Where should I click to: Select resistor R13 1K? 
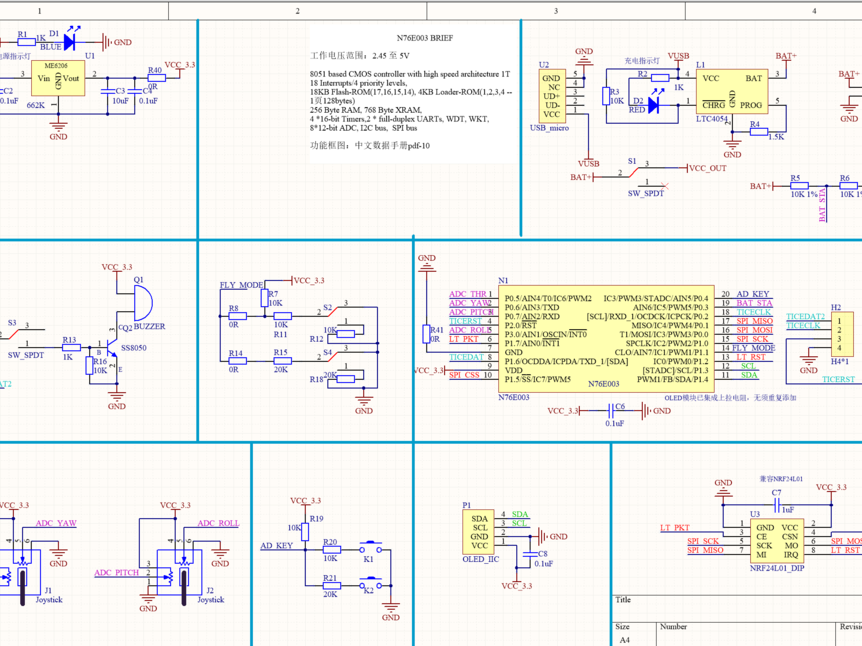71,347
